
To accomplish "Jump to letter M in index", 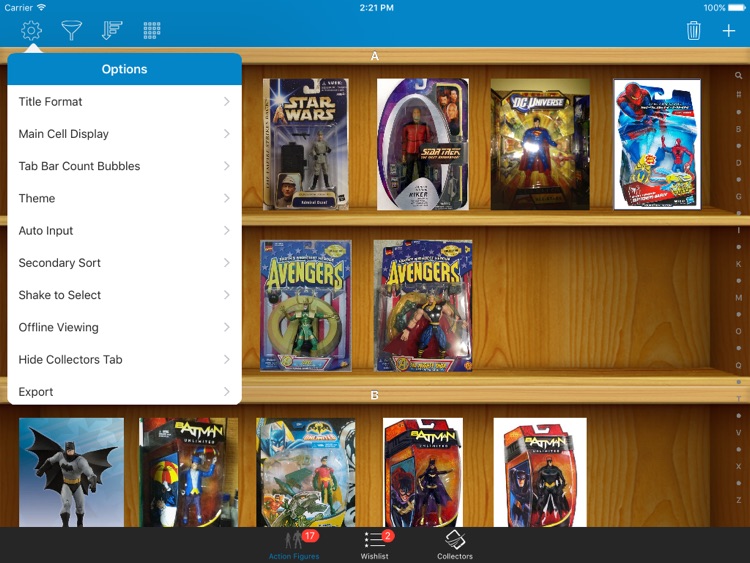I will coord(739,298).
